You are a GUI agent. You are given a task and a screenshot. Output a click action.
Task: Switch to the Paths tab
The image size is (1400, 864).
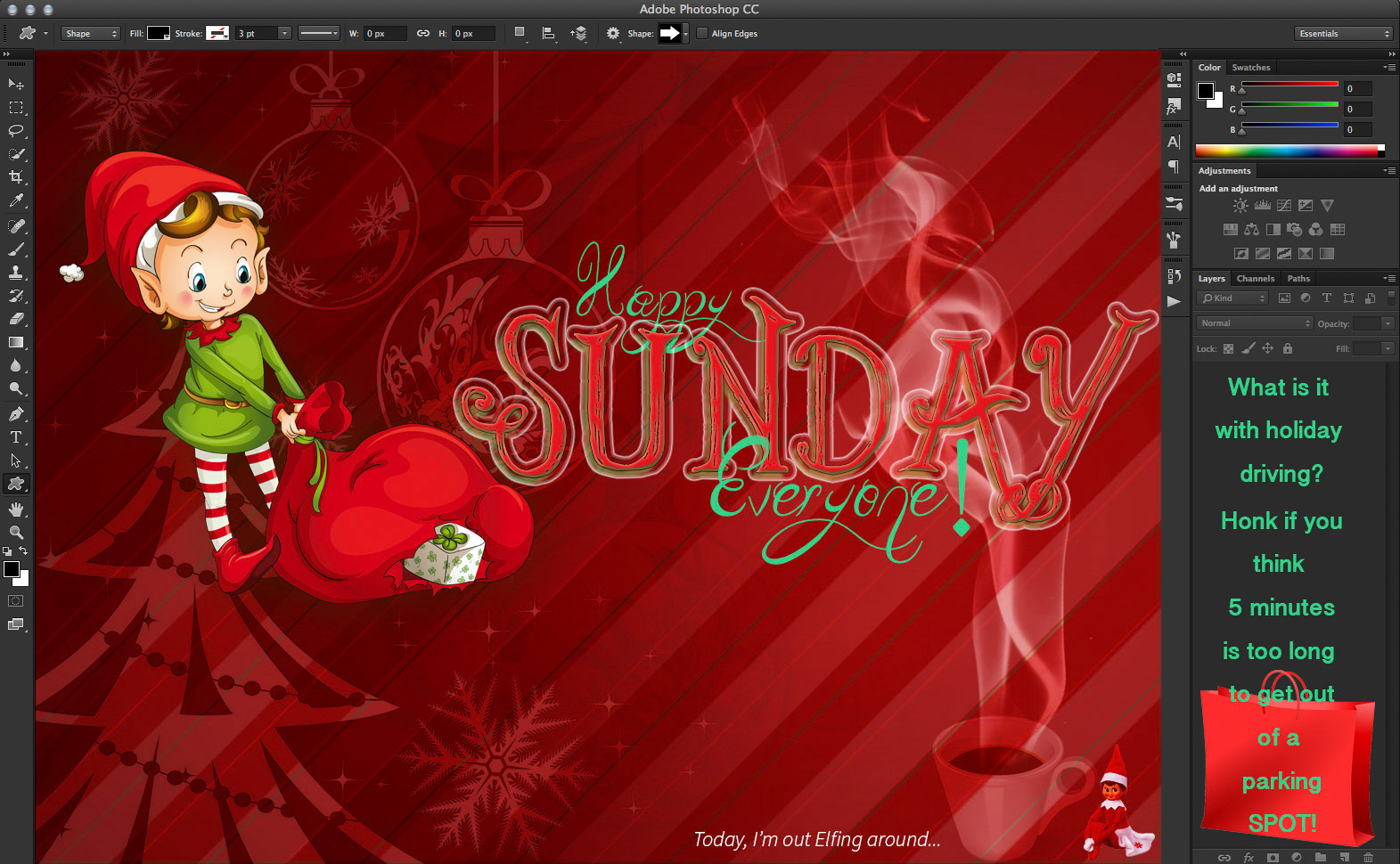click(1298, 279)
